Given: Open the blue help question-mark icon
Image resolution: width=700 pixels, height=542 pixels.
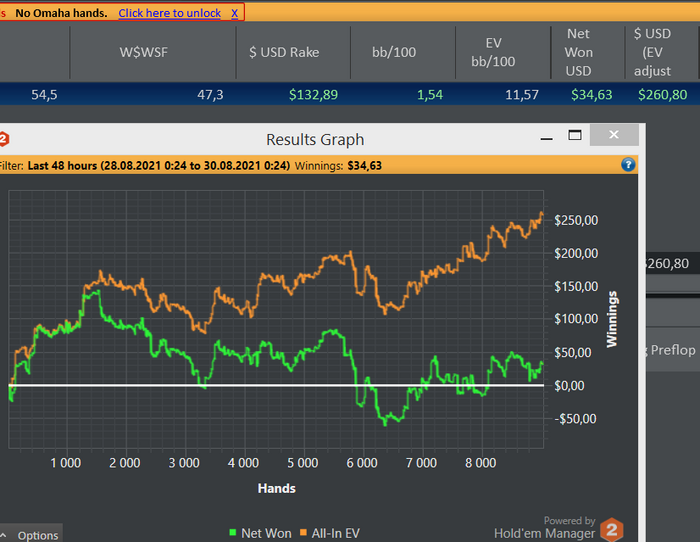Looking at the screenshot, I should tap(628, 165).
